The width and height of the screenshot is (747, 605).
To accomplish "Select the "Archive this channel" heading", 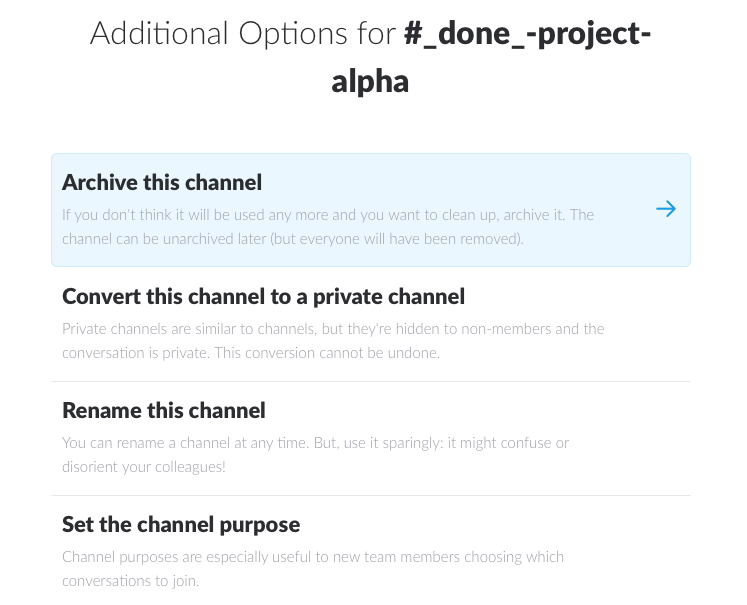I will (162, 182).
